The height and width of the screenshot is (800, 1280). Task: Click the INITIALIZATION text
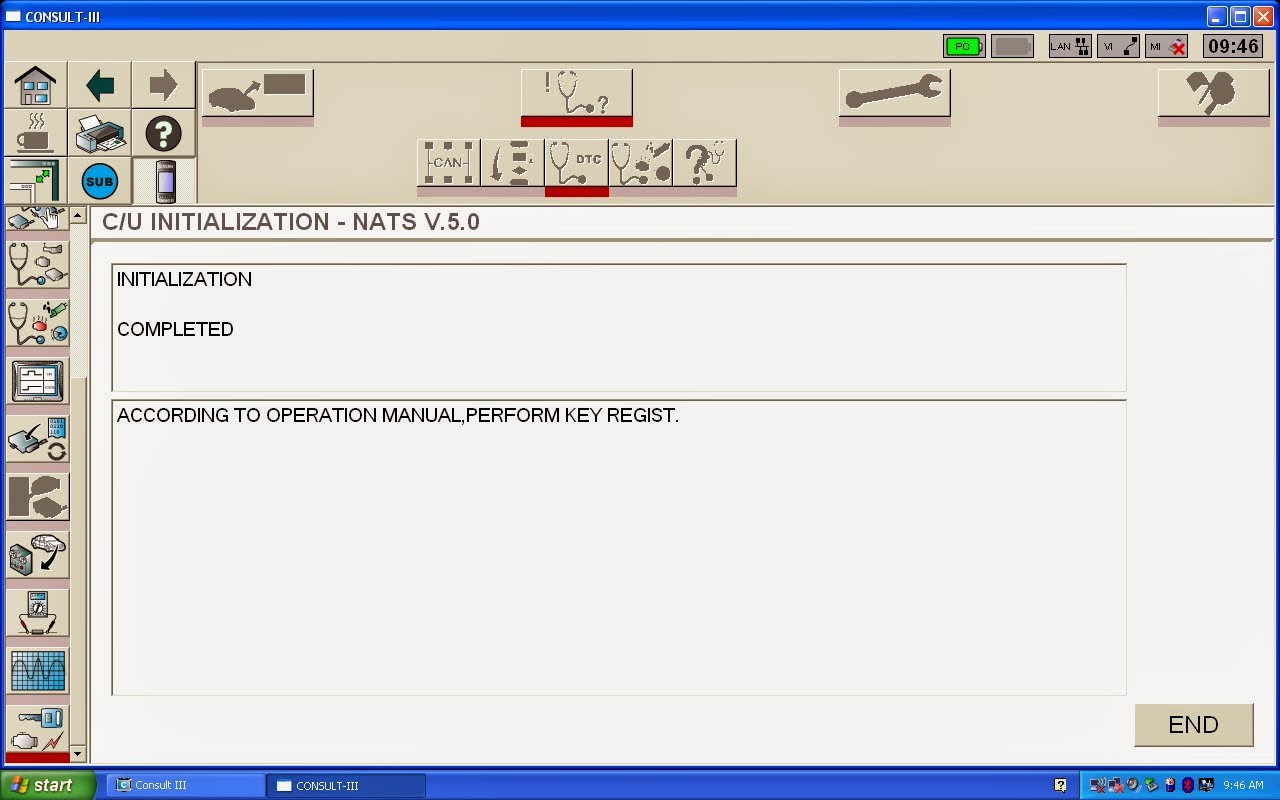coord(184,280)
